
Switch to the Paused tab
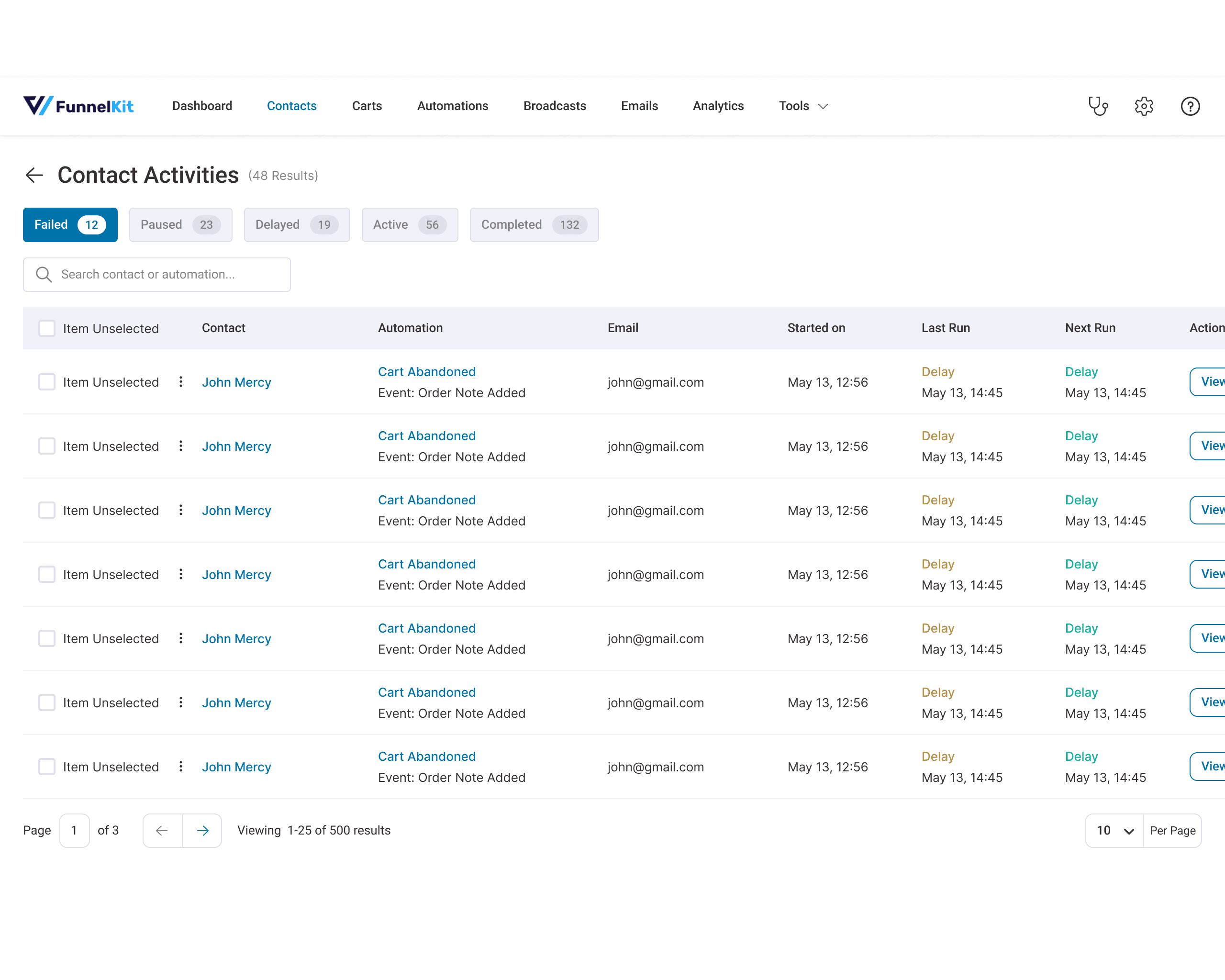[180, 225]
